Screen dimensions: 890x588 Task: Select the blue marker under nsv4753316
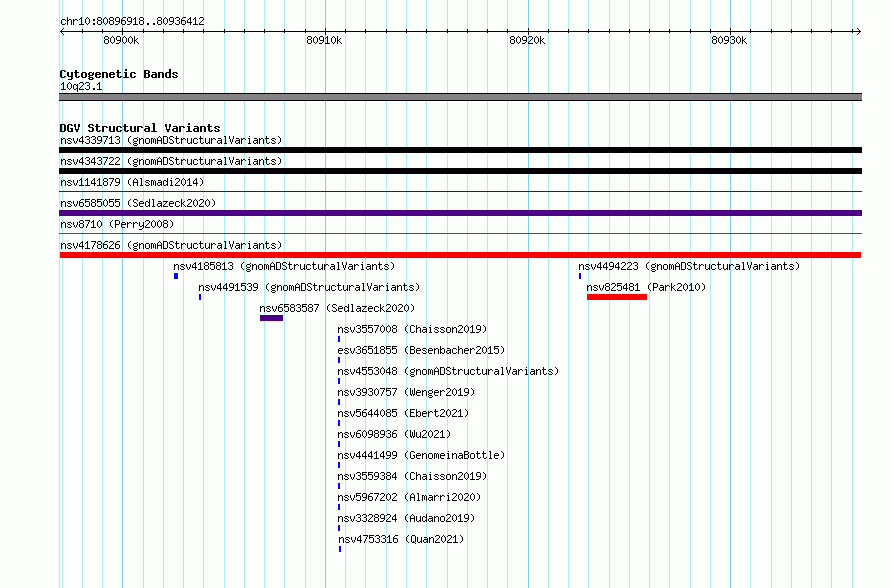click(340, 549)
